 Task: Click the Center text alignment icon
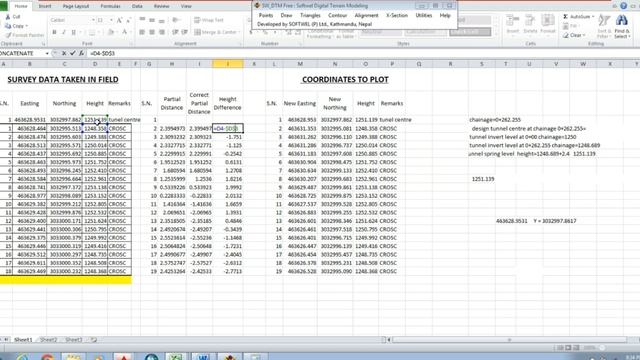(x=152, y=32)
